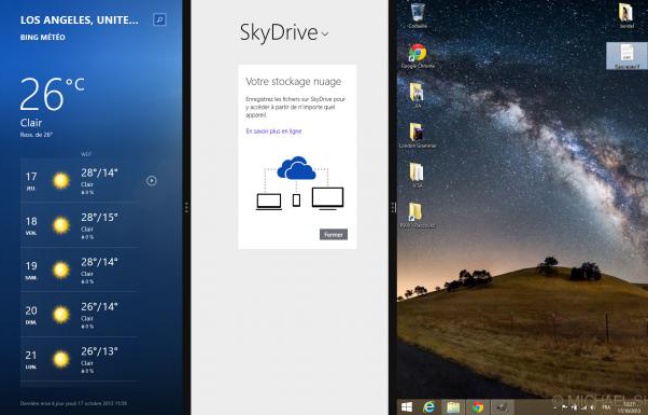
Task: Select the day 17 forecast row
Action: (79, 180)
